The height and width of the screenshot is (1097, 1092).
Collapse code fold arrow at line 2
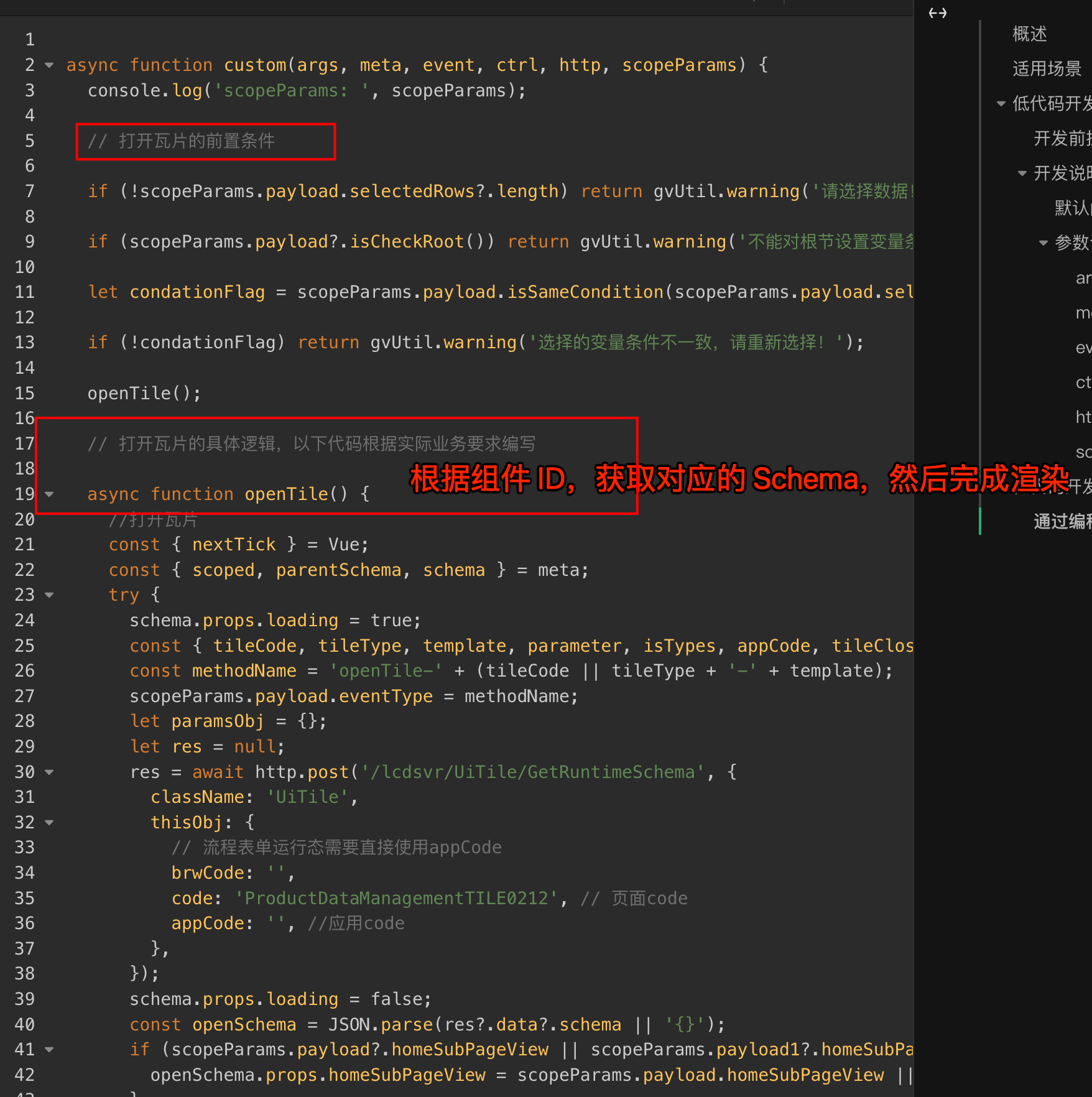50,65
